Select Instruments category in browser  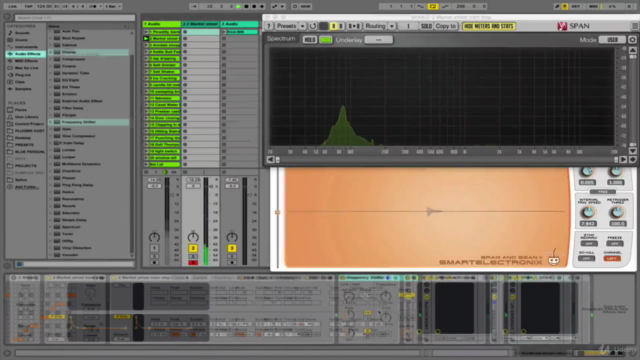click(x=26, y=47)
